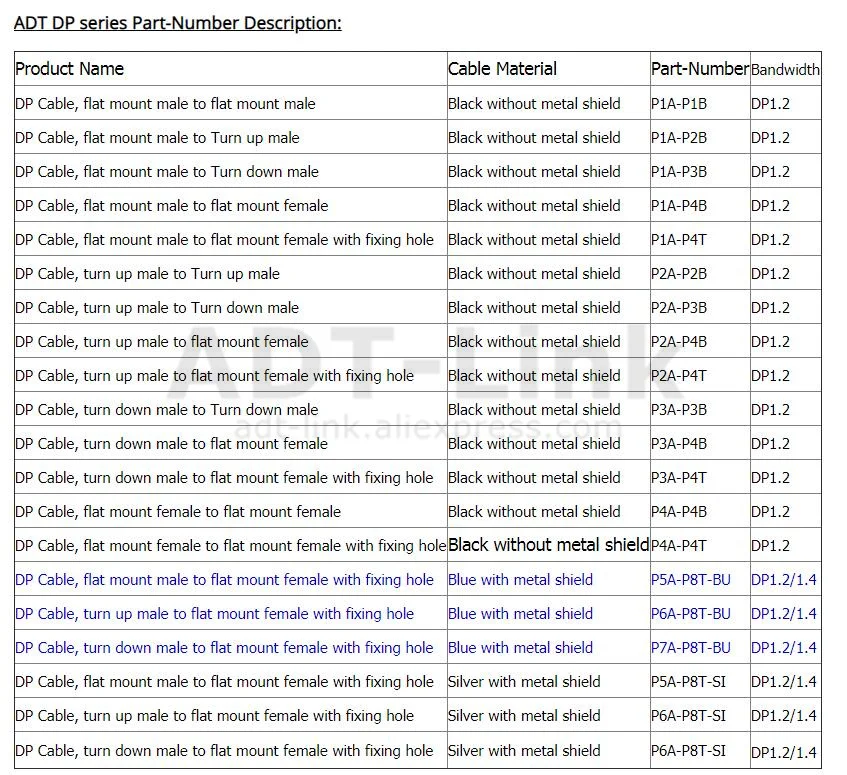Click the ADT DP series Part-Number Description heading
The width and height of the screenshot is (847, 775).
tap(178, 23)
